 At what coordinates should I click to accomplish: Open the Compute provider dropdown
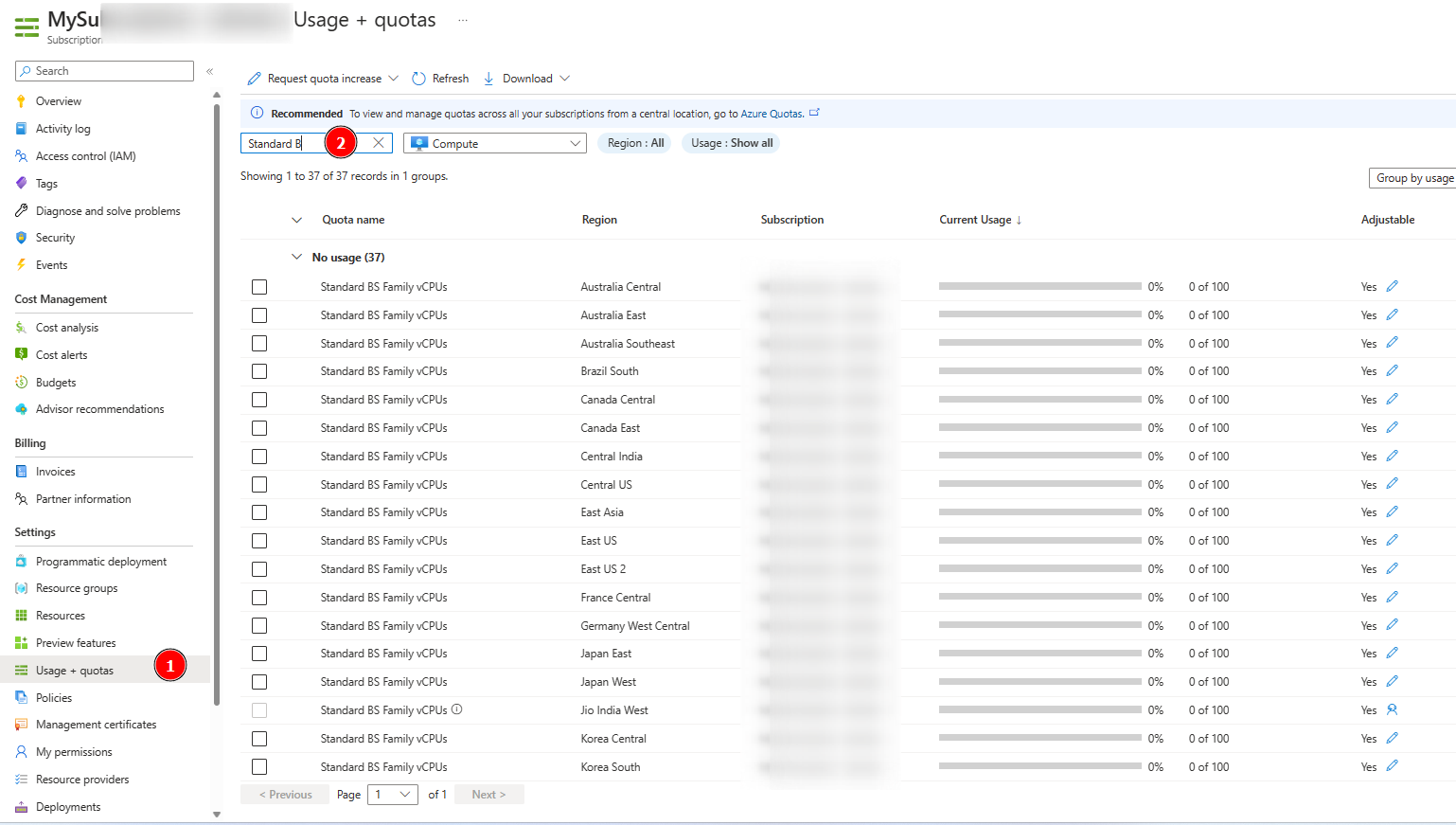click(495, 143)
